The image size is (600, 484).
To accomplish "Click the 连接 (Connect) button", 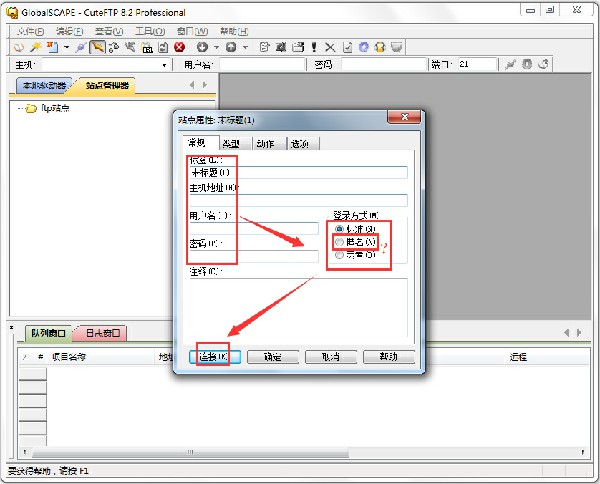I will pos(210,356).
